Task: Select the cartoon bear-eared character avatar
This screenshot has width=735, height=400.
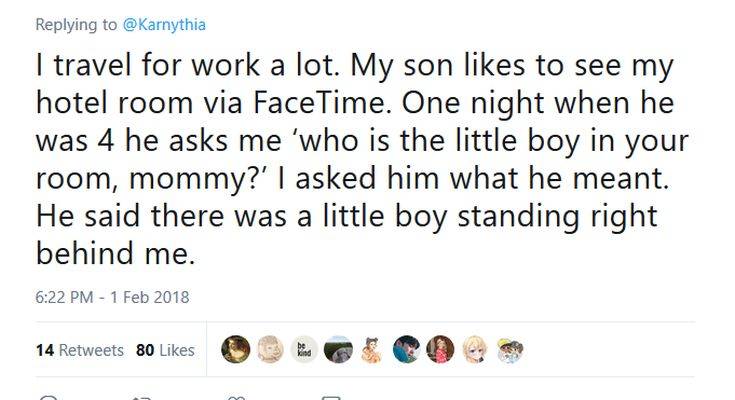Action: click(372, 349)
